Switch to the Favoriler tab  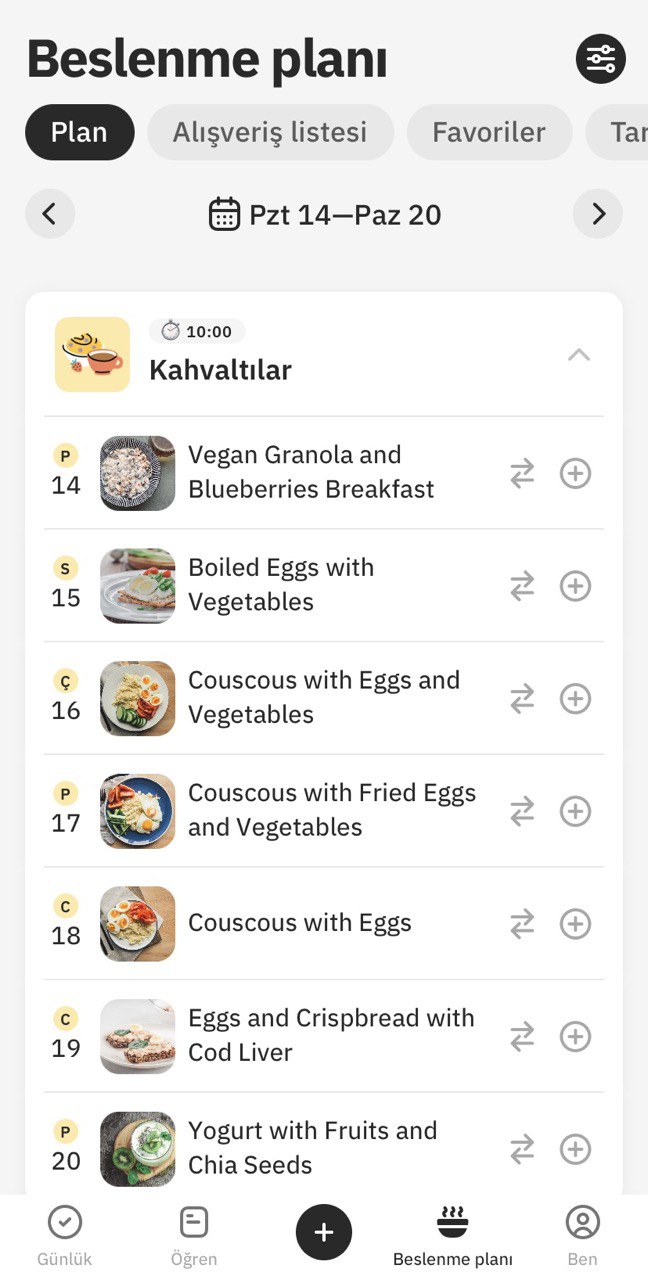click(x=489, y=132)
